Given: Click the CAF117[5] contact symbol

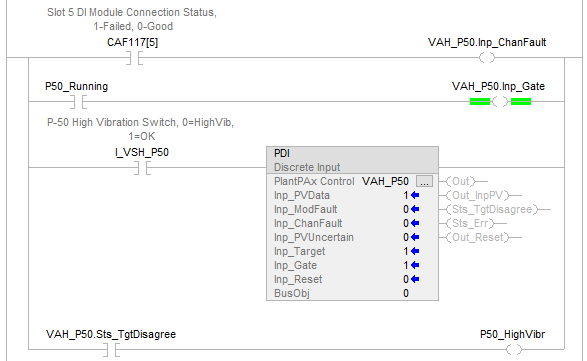Looking at the screenshot, I should pos(134,58).
